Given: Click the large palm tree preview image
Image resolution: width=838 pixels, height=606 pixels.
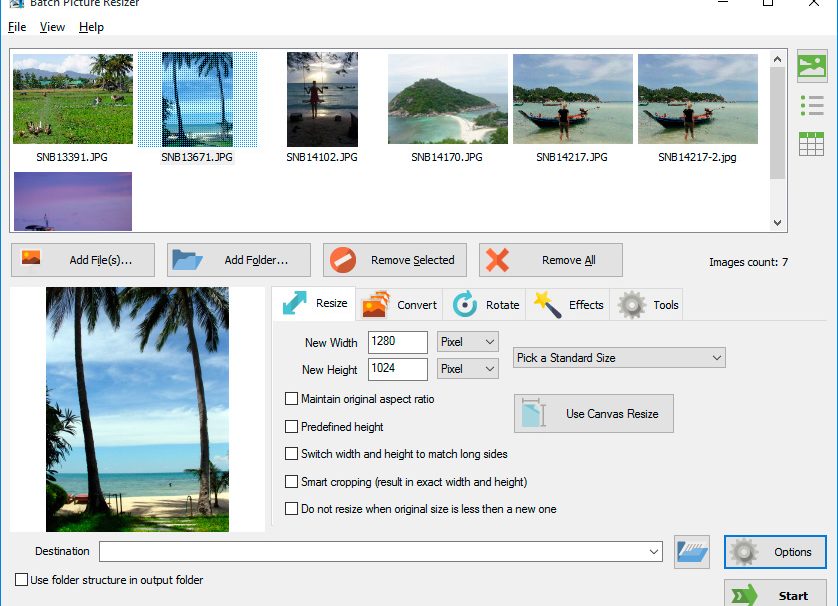Looking at the screenshot, I should (x=137, y=409).
